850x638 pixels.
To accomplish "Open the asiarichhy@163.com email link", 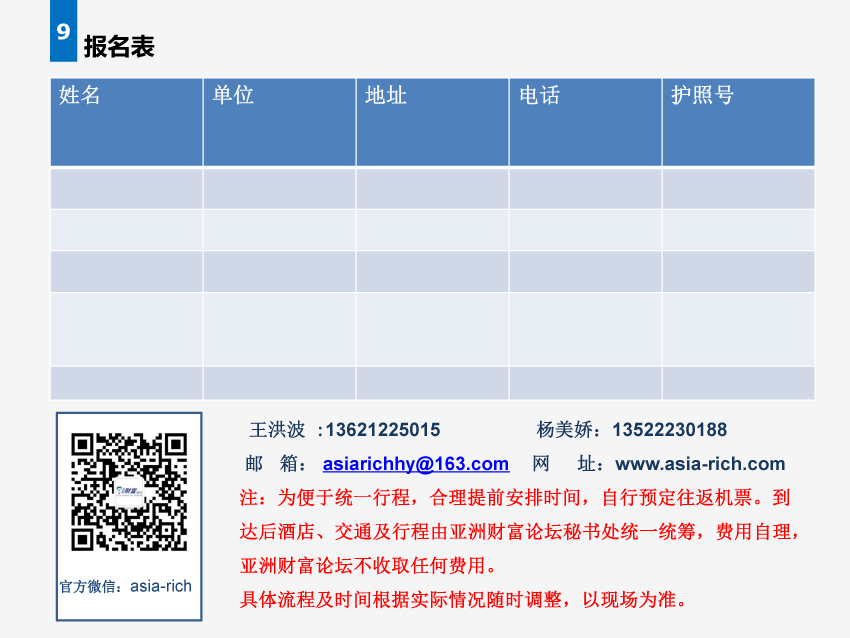I will click(x=415, y=464).
